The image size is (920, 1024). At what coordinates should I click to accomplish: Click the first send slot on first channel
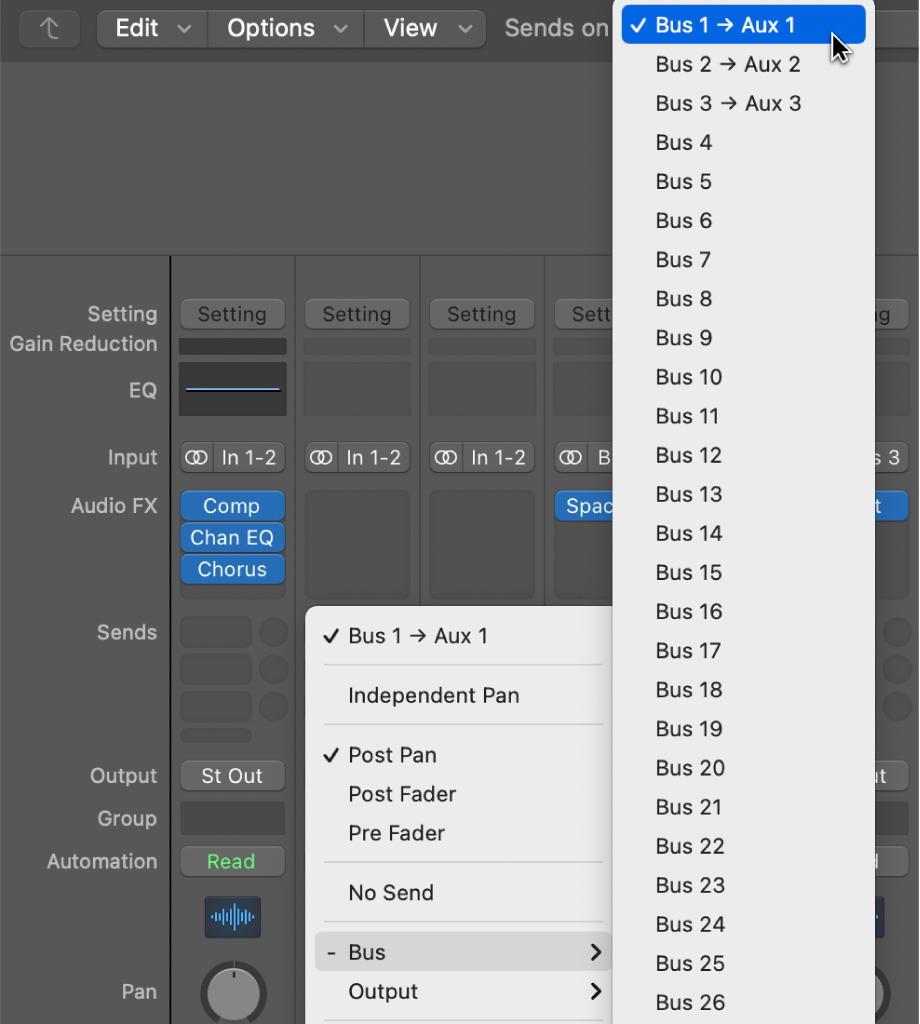[216, 632]
